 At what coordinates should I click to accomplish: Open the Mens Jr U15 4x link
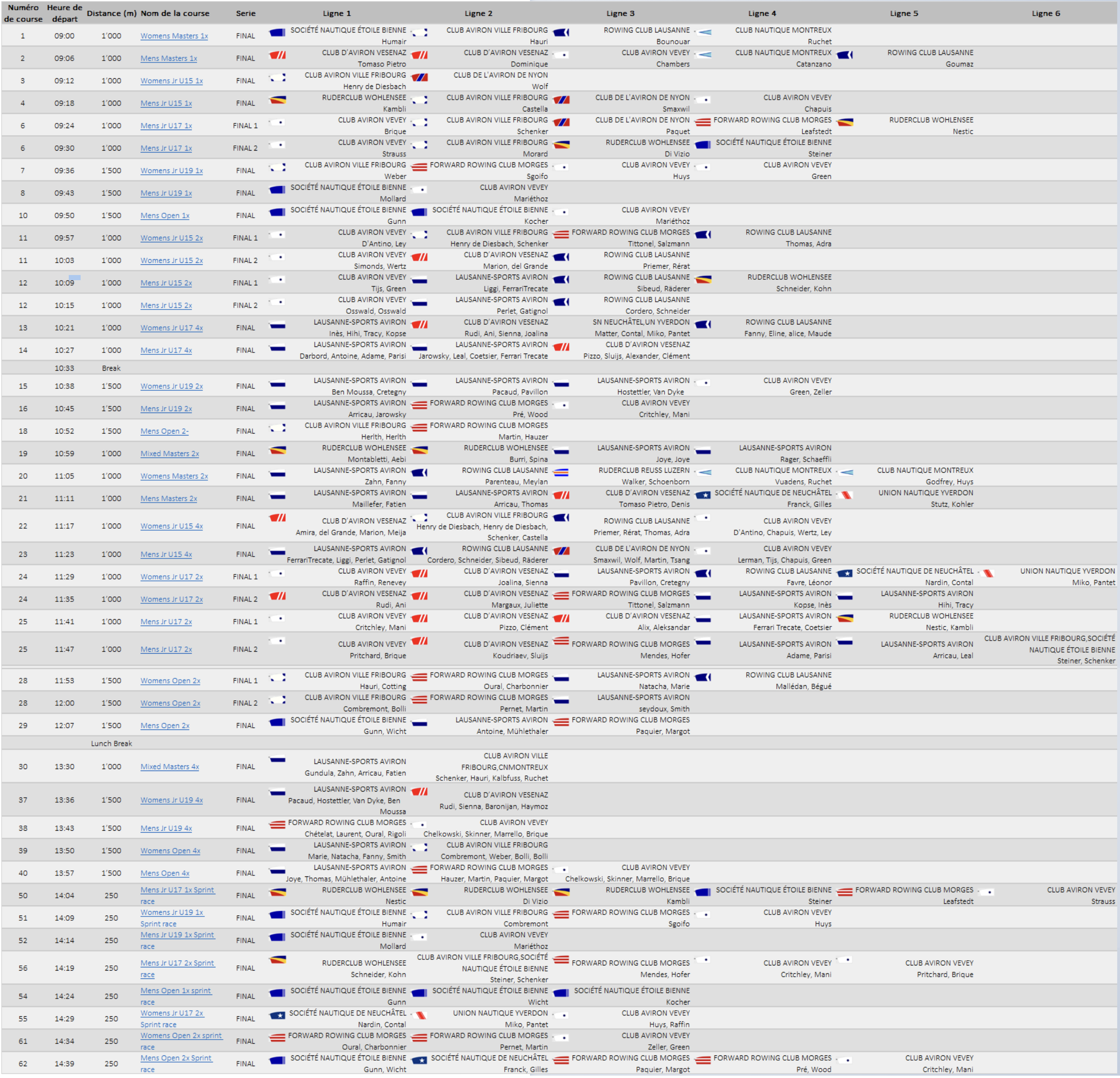coord(166,554)
